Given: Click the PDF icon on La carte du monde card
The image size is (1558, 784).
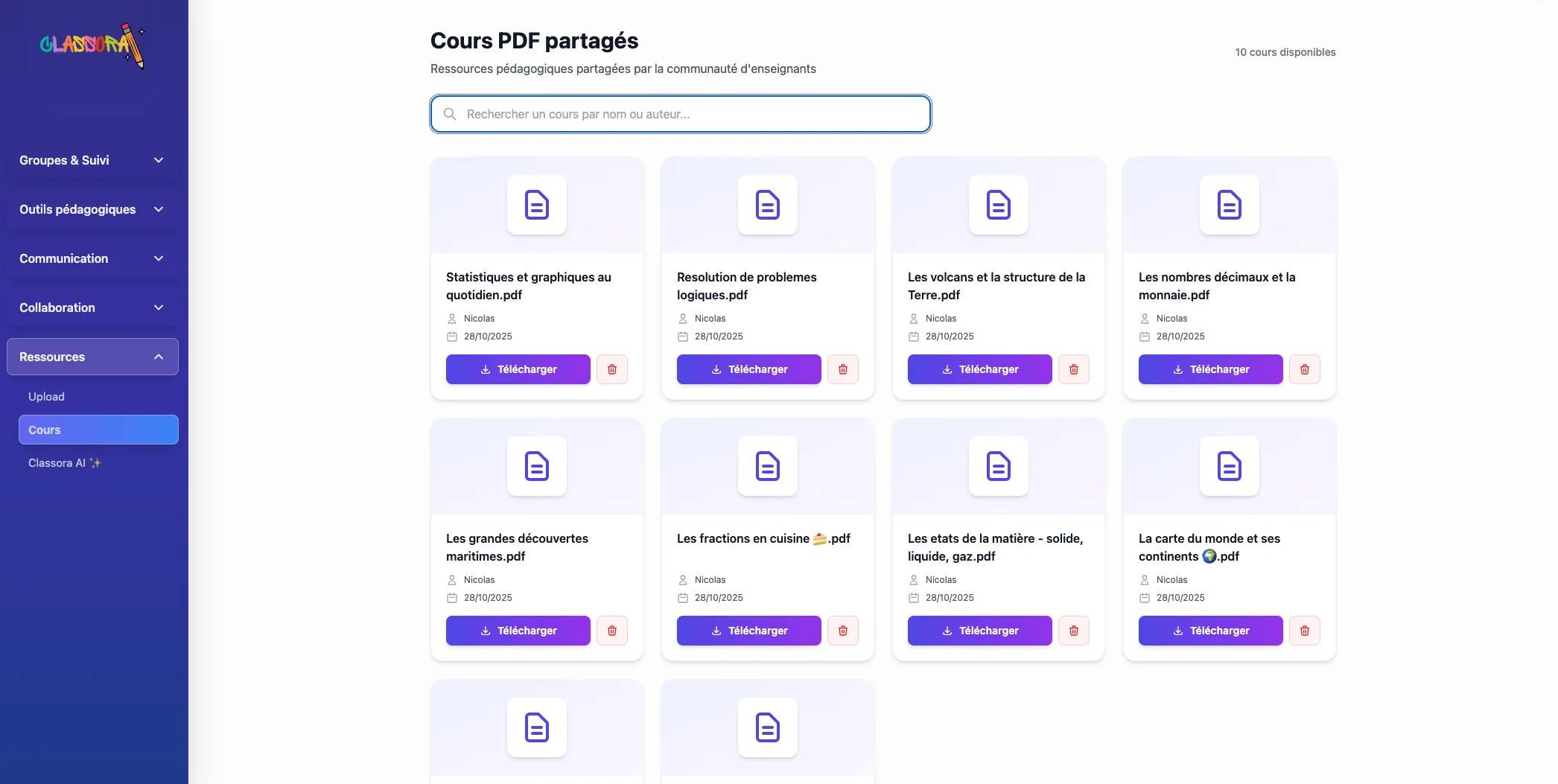Looking at the screenshot, I should click(x=1229, y=467).
